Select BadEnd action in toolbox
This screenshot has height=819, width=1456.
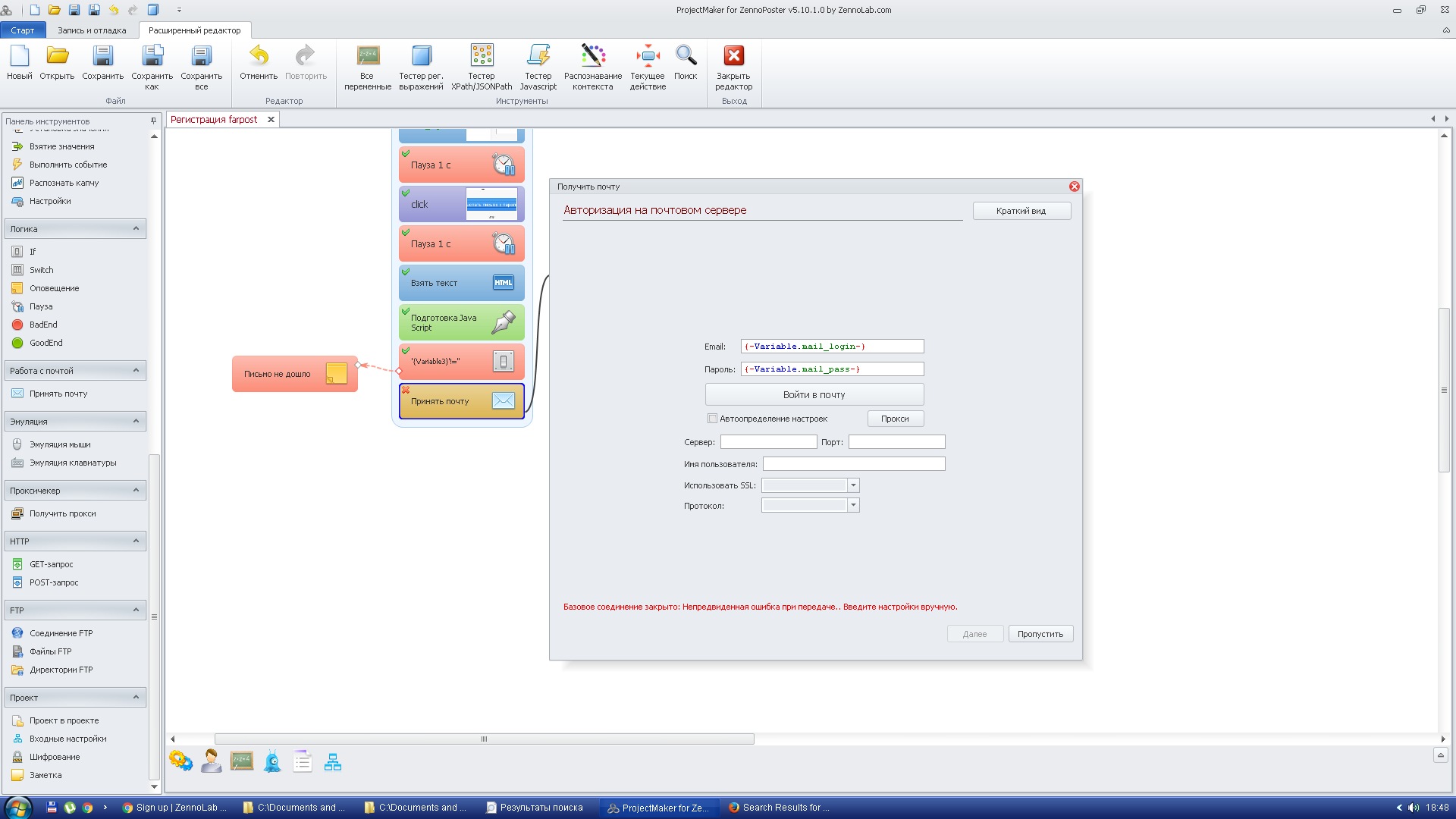43,325
